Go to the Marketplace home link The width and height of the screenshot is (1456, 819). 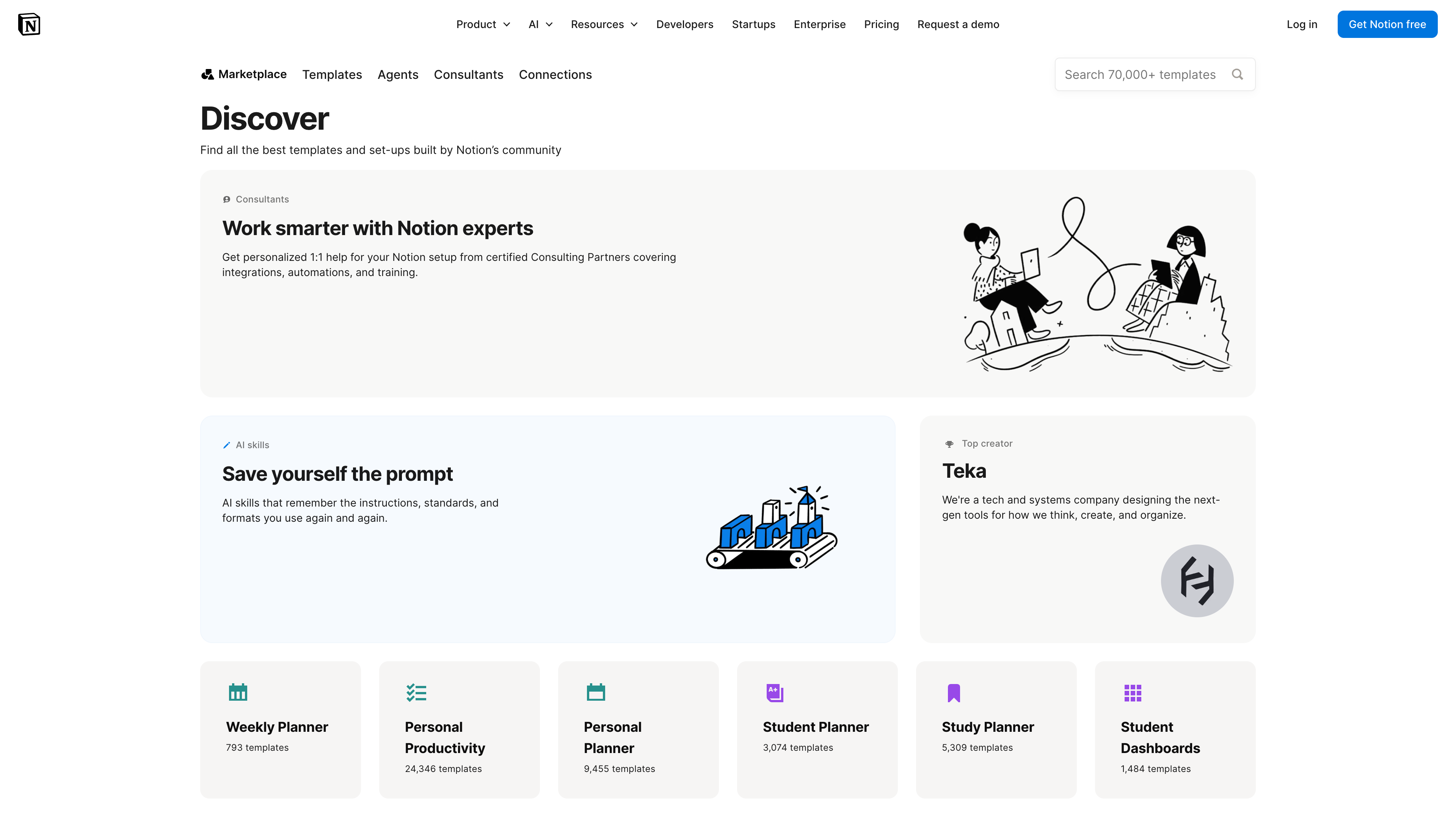point(243,74)
